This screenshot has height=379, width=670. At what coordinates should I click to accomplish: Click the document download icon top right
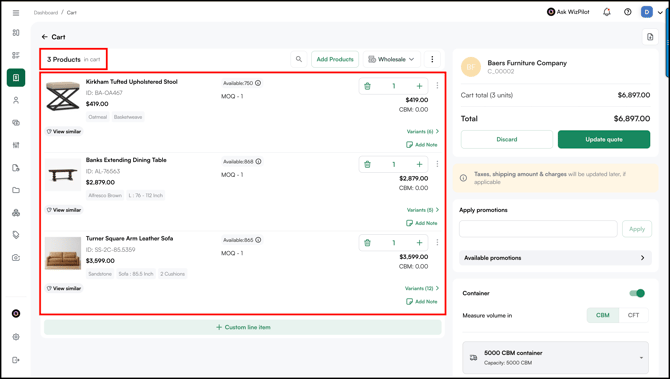point(650,37)
